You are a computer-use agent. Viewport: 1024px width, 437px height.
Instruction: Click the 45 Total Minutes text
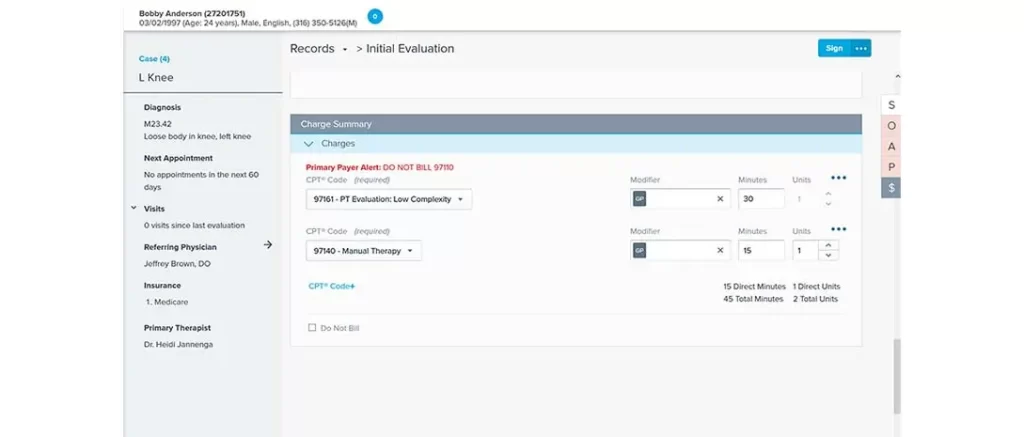click(753, 299)
